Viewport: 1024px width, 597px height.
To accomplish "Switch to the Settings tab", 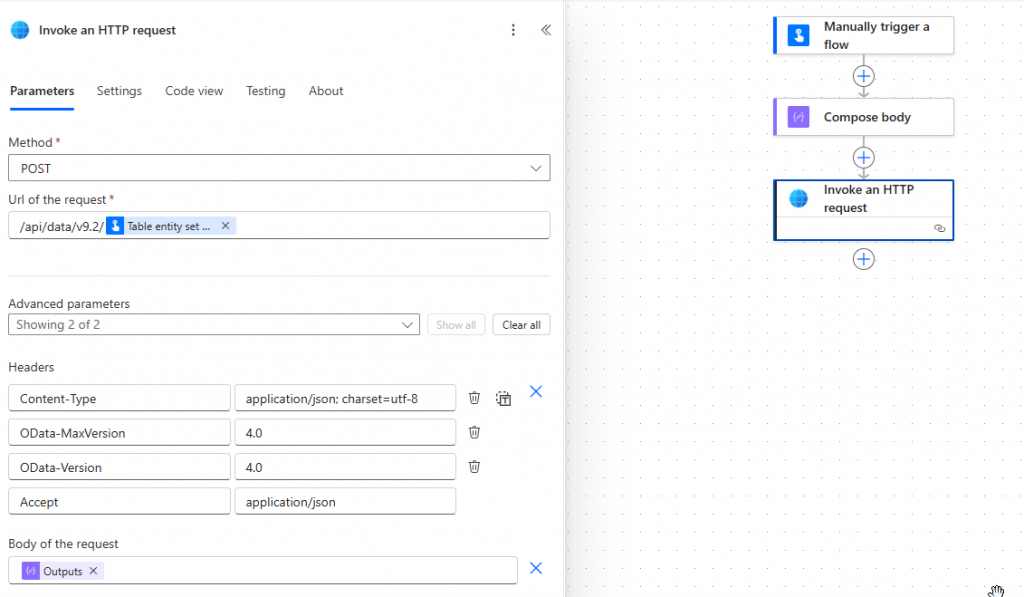I will [119, 91].
